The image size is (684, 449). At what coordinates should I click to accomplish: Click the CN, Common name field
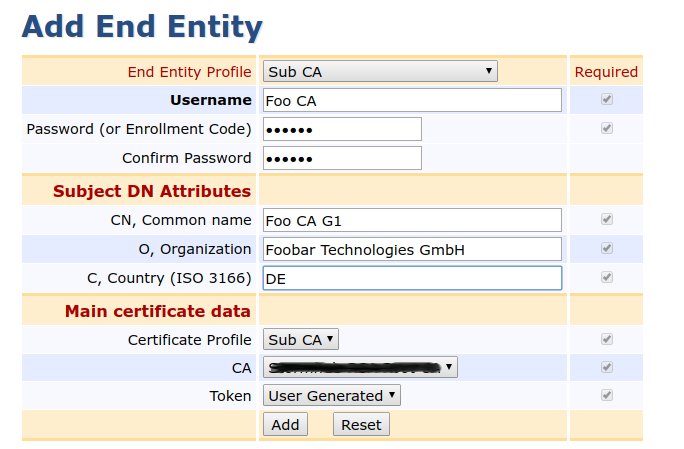[x=412, y=220]
